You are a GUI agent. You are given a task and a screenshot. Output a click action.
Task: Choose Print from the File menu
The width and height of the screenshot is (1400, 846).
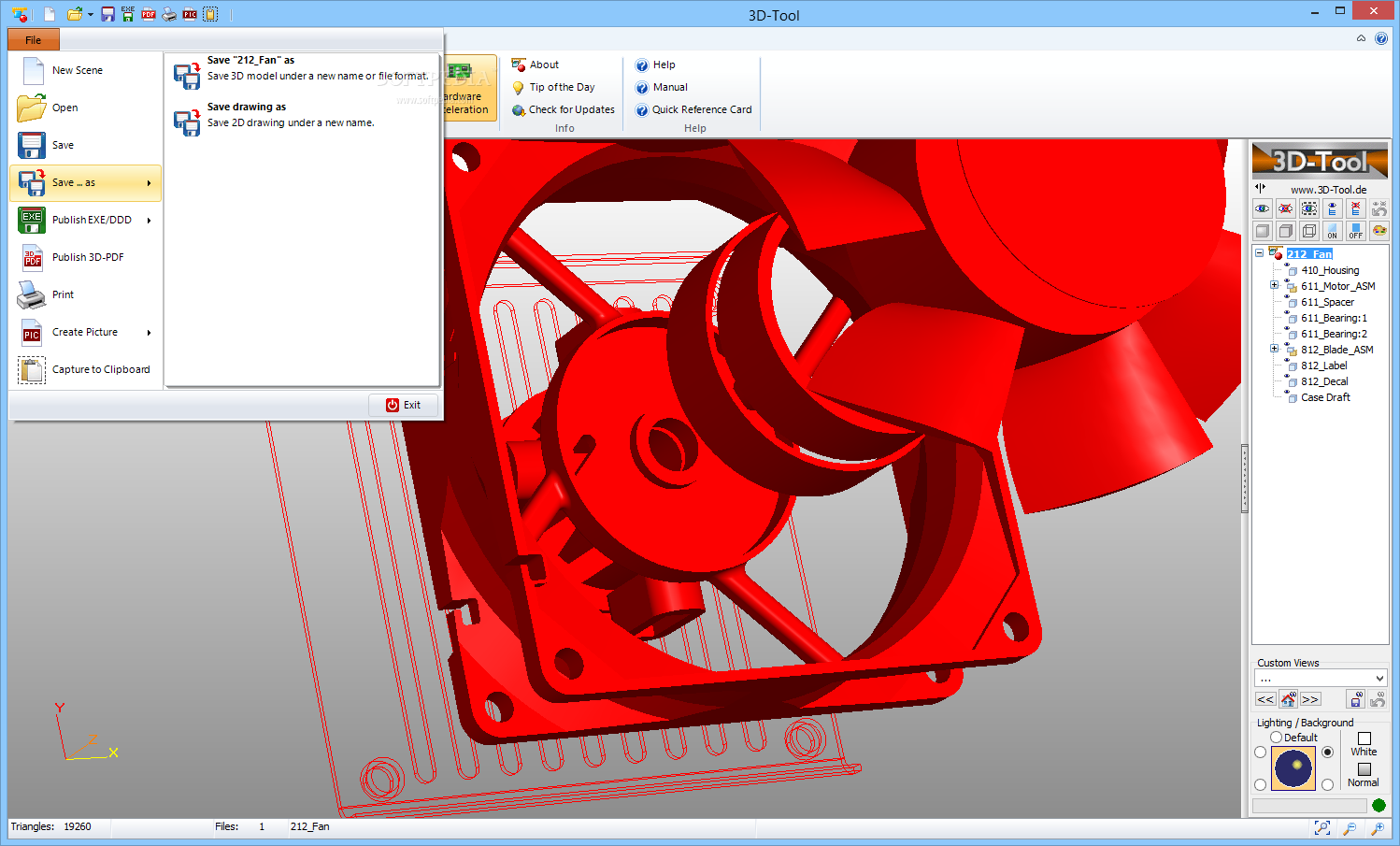[x=85, y=294]
